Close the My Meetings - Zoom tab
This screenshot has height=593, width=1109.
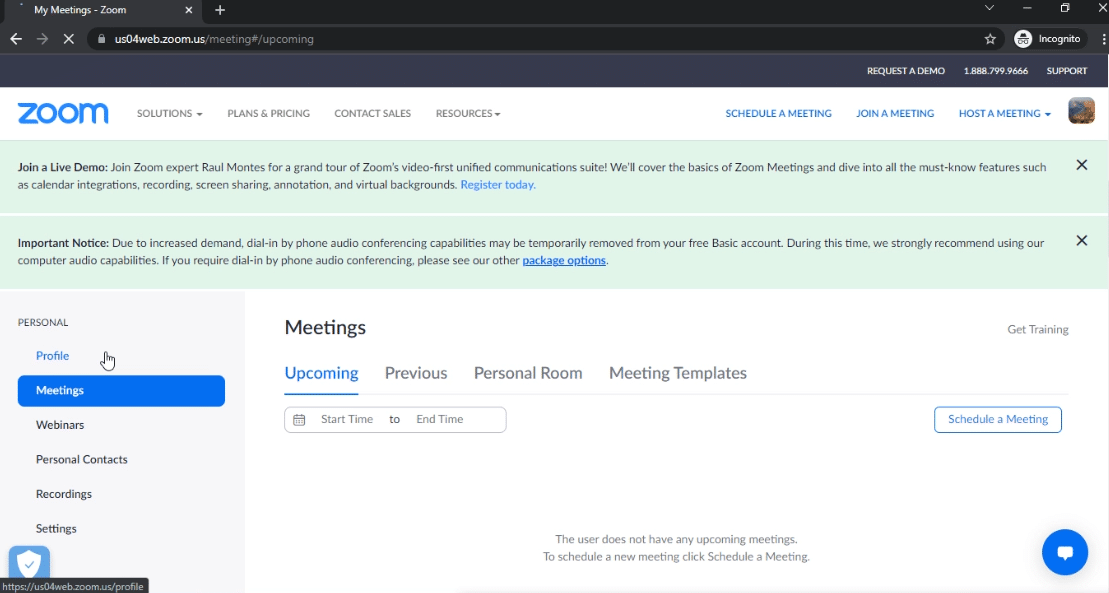pos(189,10)
